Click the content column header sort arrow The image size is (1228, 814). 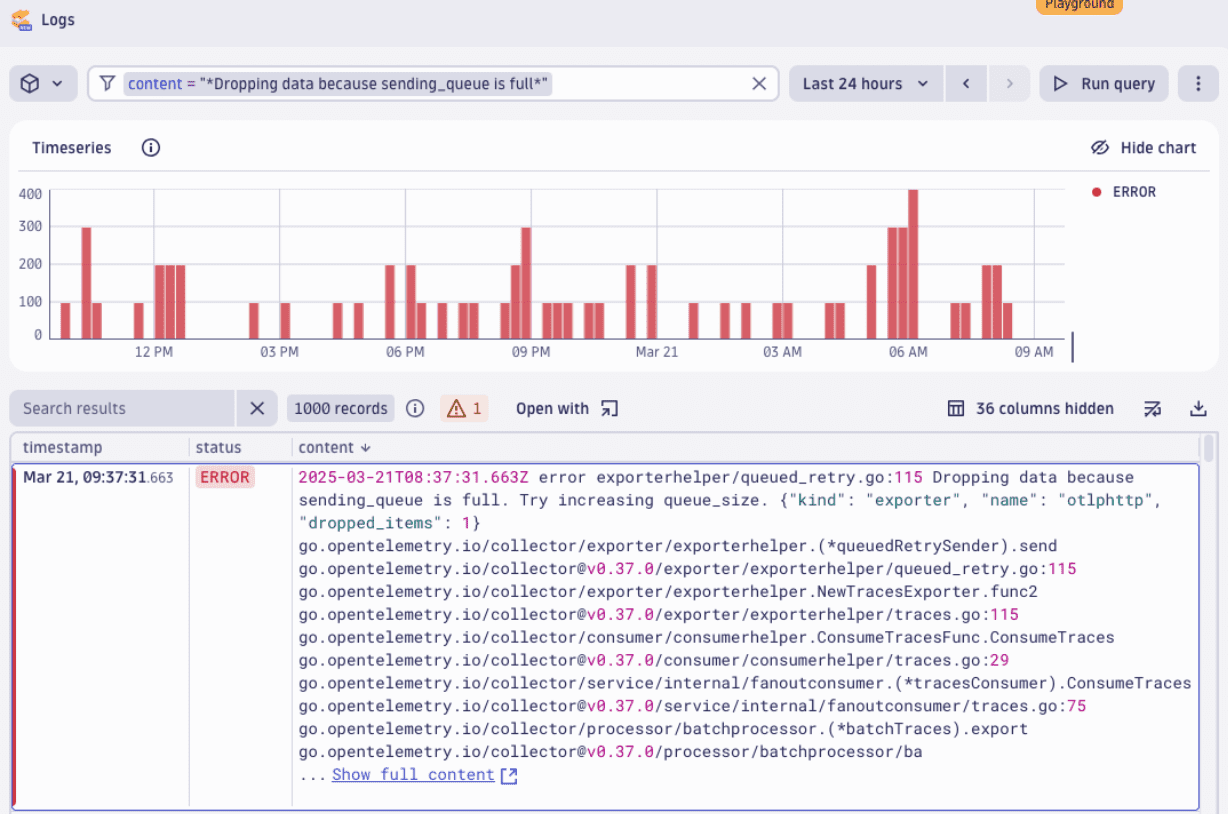click(366, 448)
